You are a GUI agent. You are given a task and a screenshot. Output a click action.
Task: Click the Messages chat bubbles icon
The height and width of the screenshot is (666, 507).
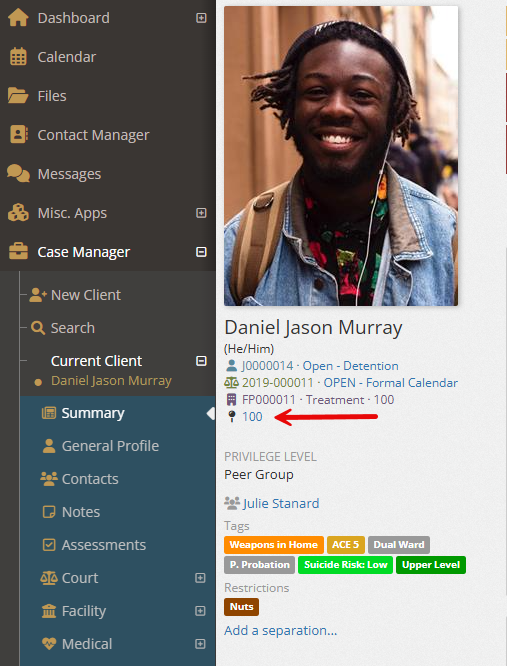coord(18,174)
